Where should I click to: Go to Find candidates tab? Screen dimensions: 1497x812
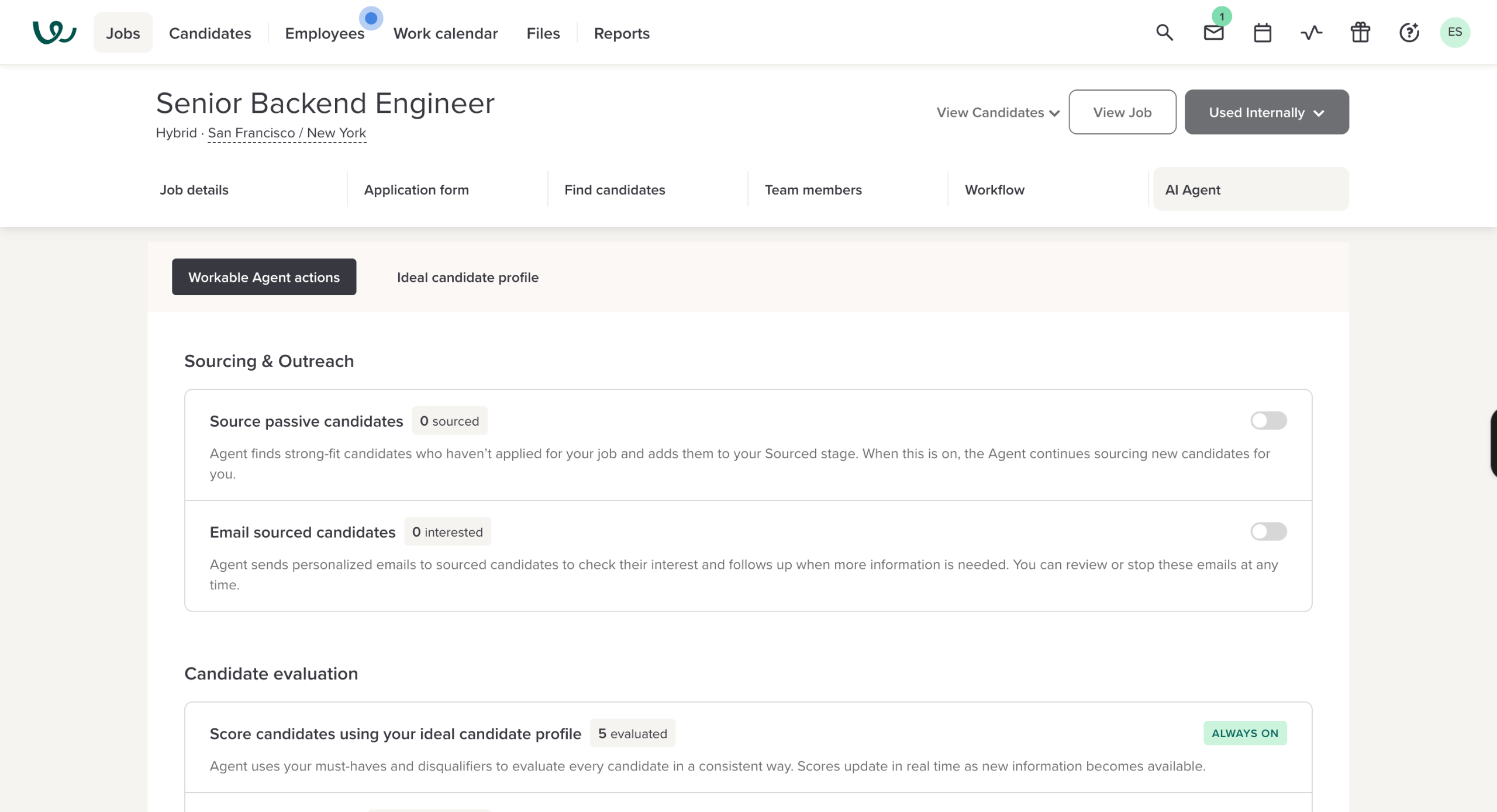(x=614, y=189)
